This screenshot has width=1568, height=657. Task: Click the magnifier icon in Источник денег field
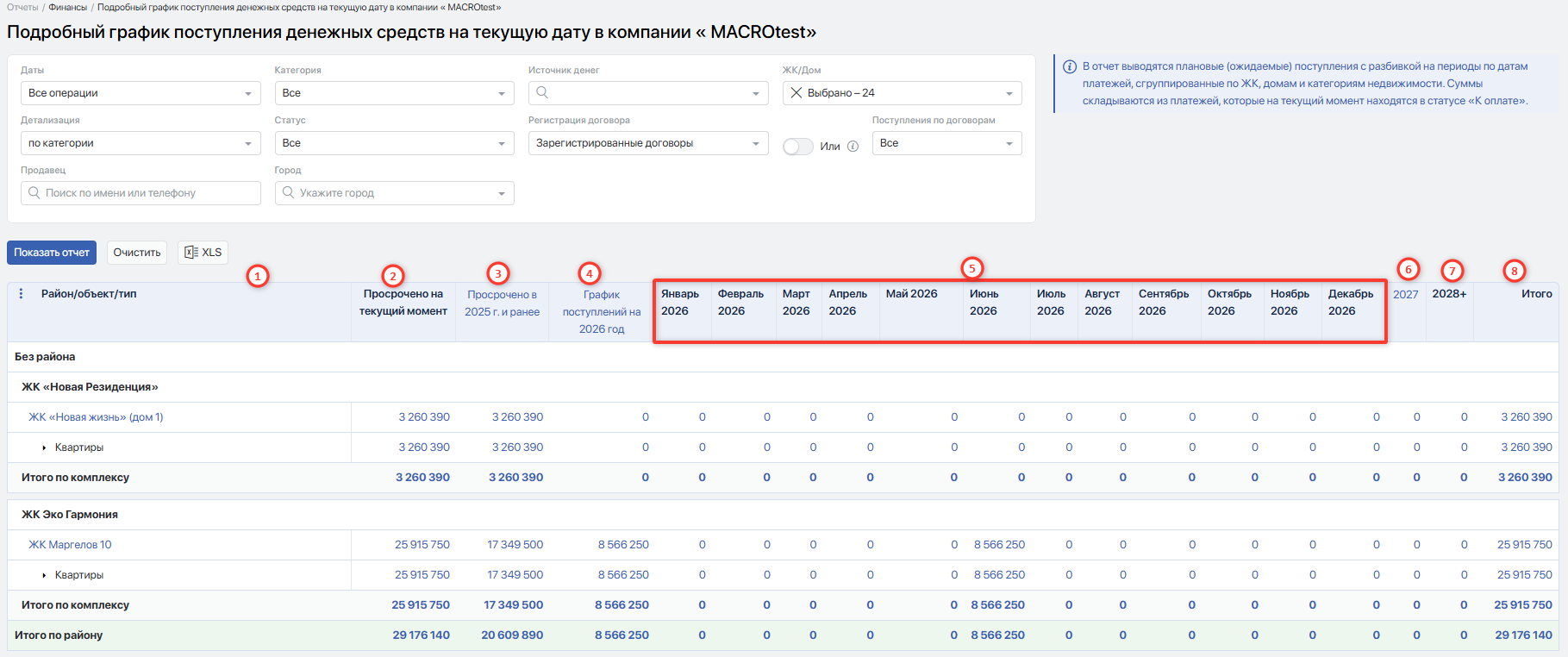click(542, 93)
